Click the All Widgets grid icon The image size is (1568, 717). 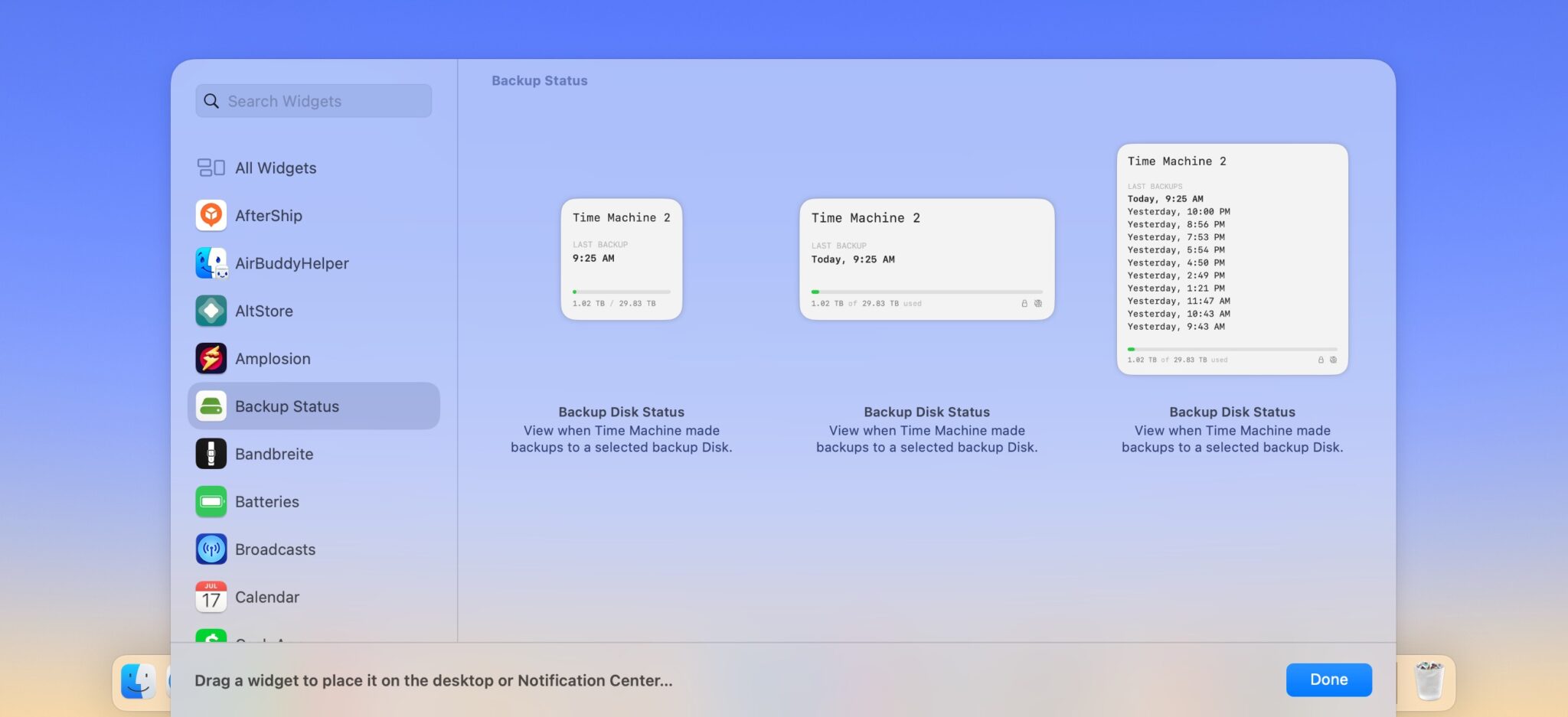tap(211, 168)
